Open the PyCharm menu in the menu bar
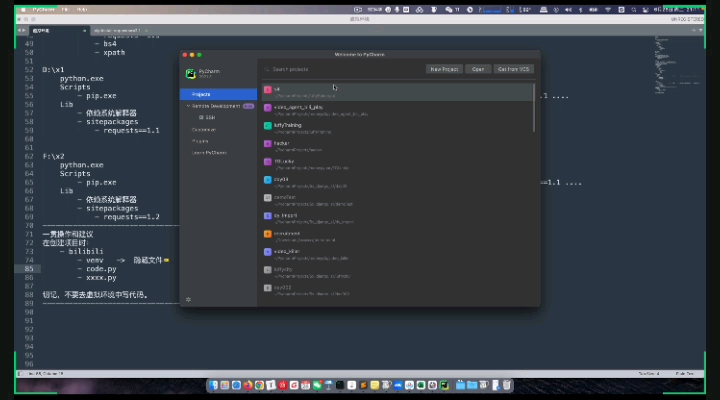Viewport: 720px width, 400px height. [x=43, y=10]
